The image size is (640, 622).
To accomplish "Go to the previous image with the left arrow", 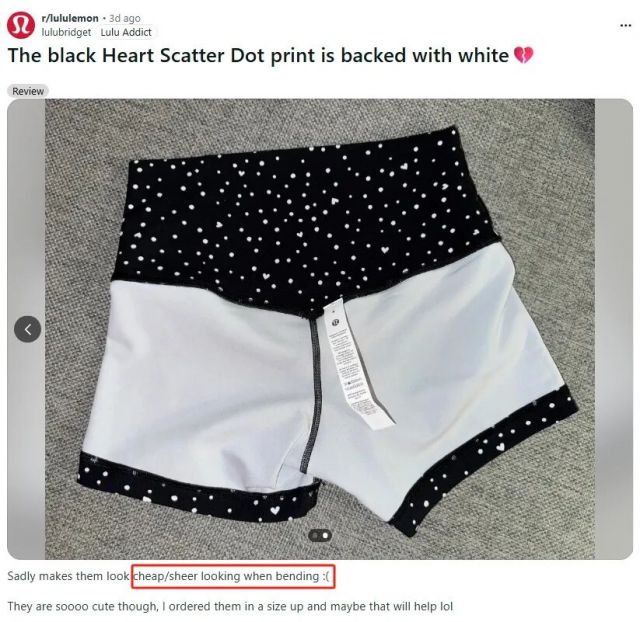I will click(27, 329).
